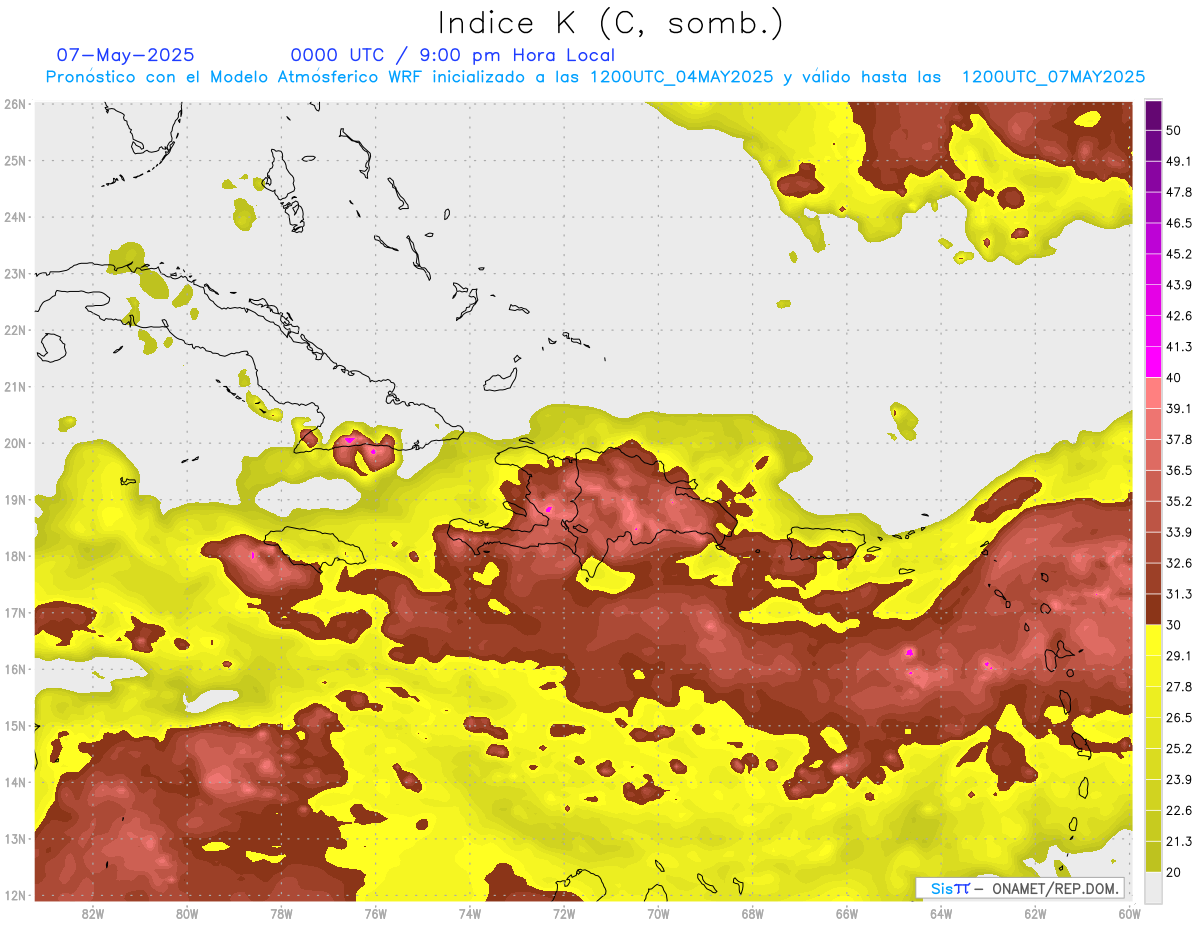Click the magenta colorbar segment between 40 and 41.3
Screen dimensions: 1200x927
tap(1153, 362)
